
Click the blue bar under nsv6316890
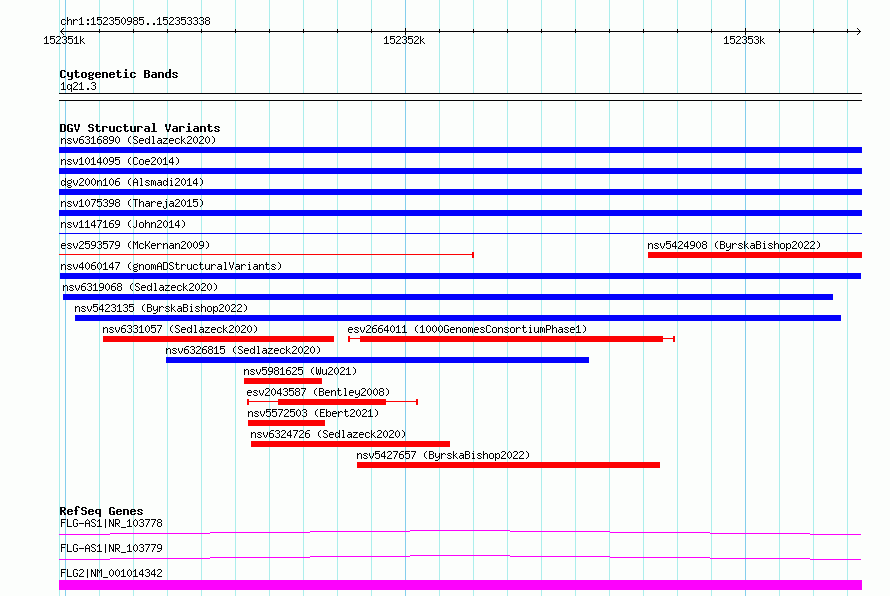460,150
